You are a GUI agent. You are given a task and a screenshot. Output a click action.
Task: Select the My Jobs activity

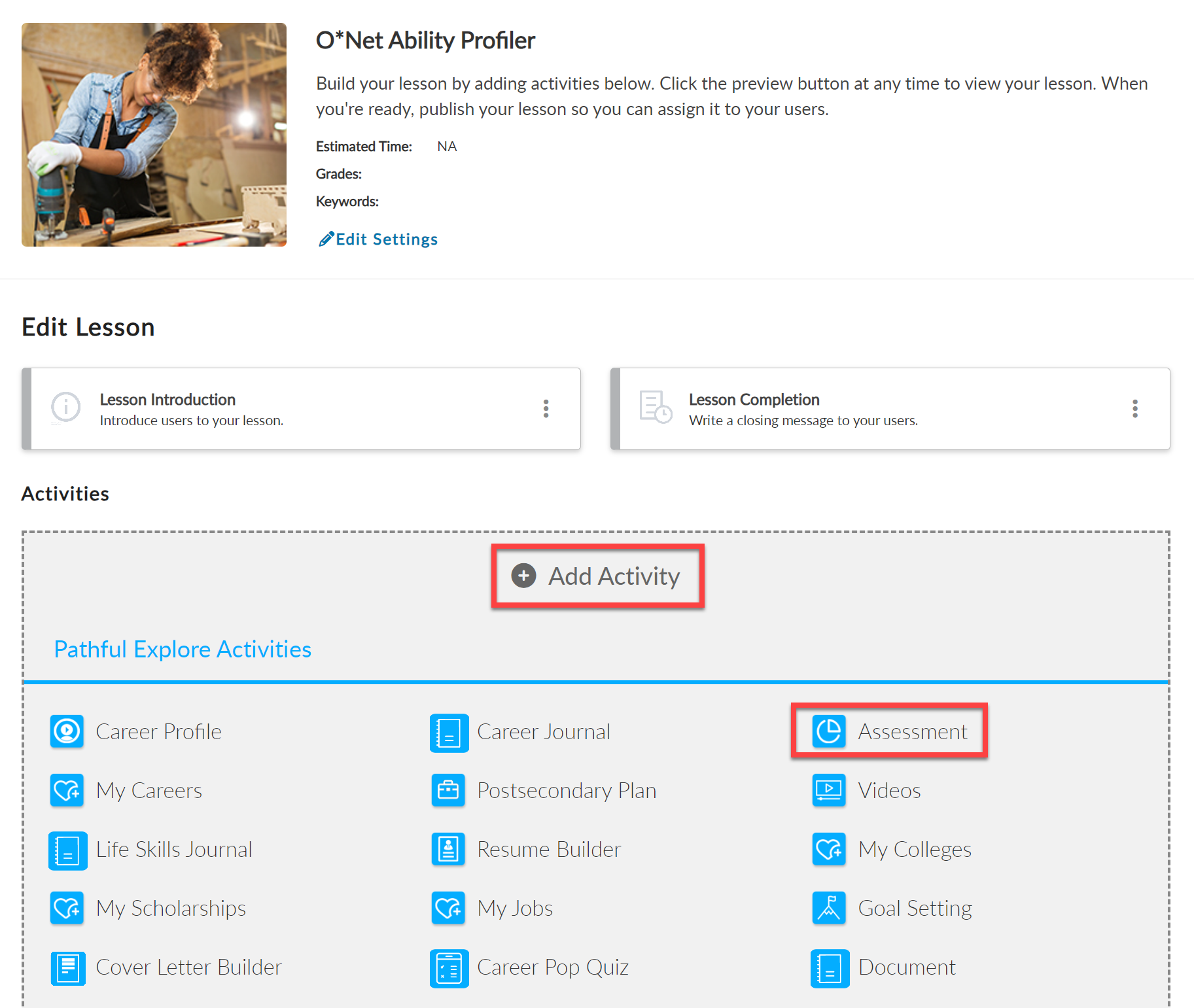point(515,908)
